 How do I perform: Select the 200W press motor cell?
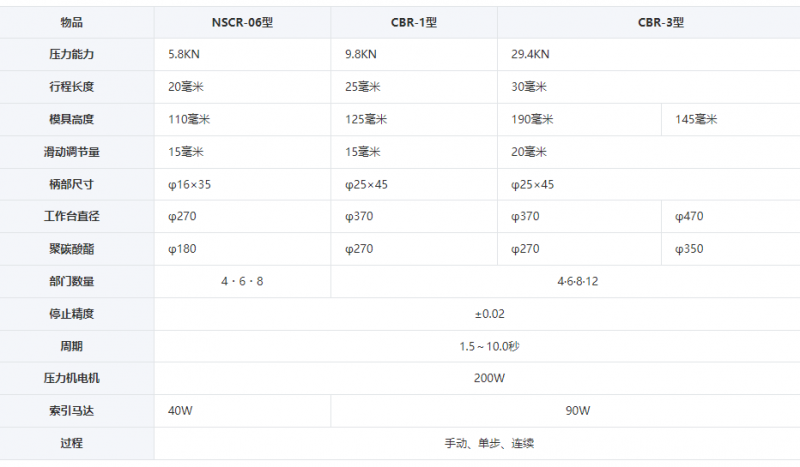tap(477, 378)
